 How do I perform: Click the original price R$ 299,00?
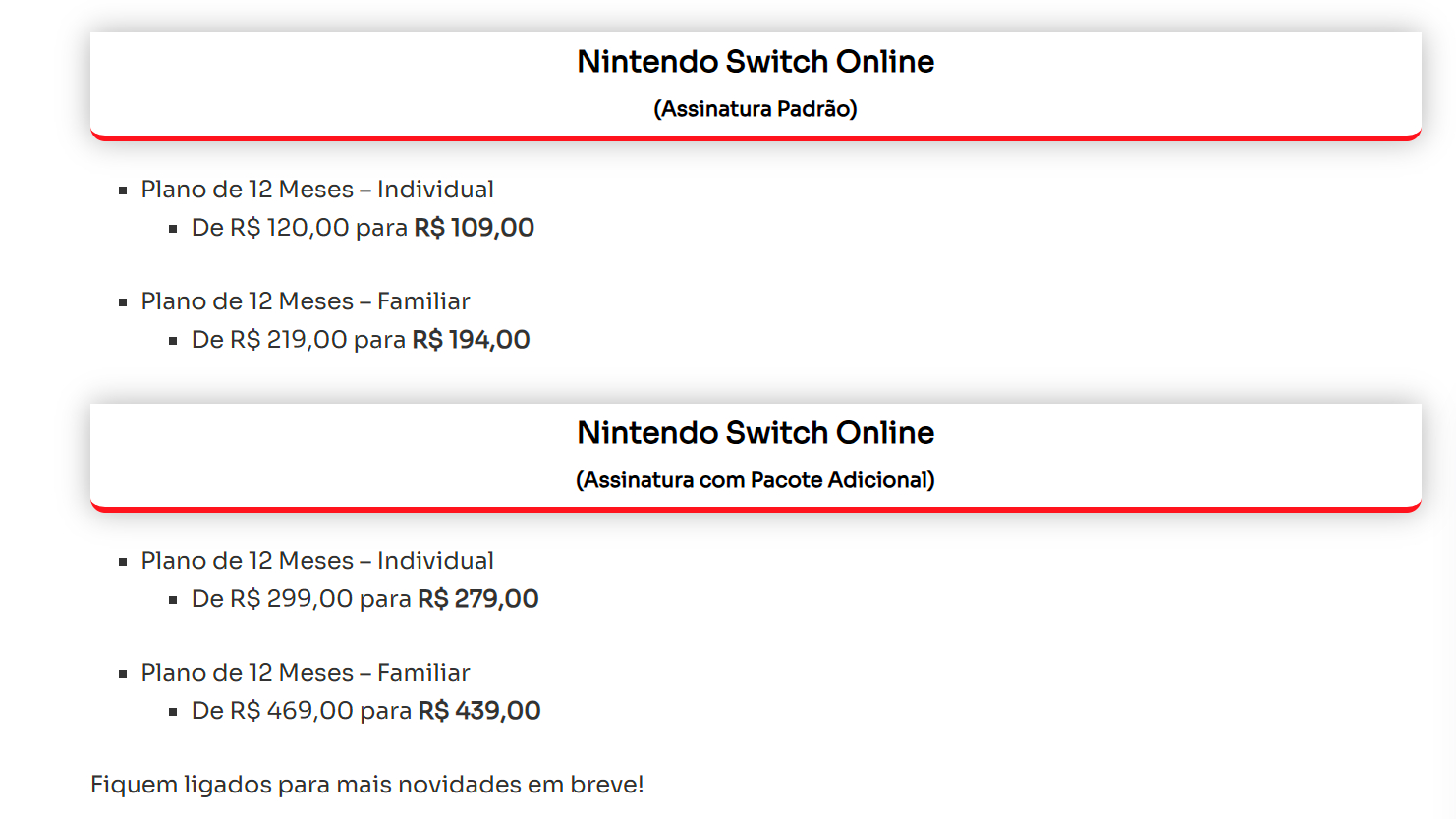(x=292, y=599)
